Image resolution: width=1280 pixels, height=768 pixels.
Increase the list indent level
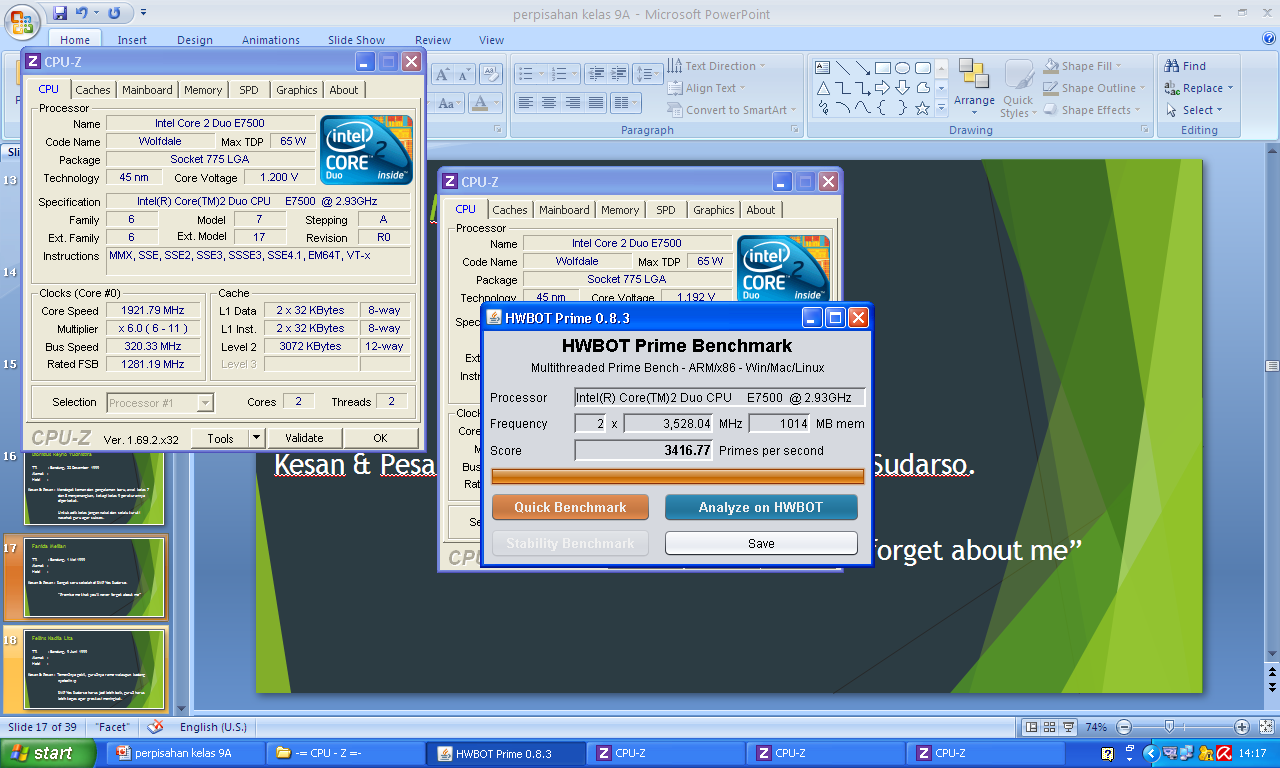[x=618, y=74]
